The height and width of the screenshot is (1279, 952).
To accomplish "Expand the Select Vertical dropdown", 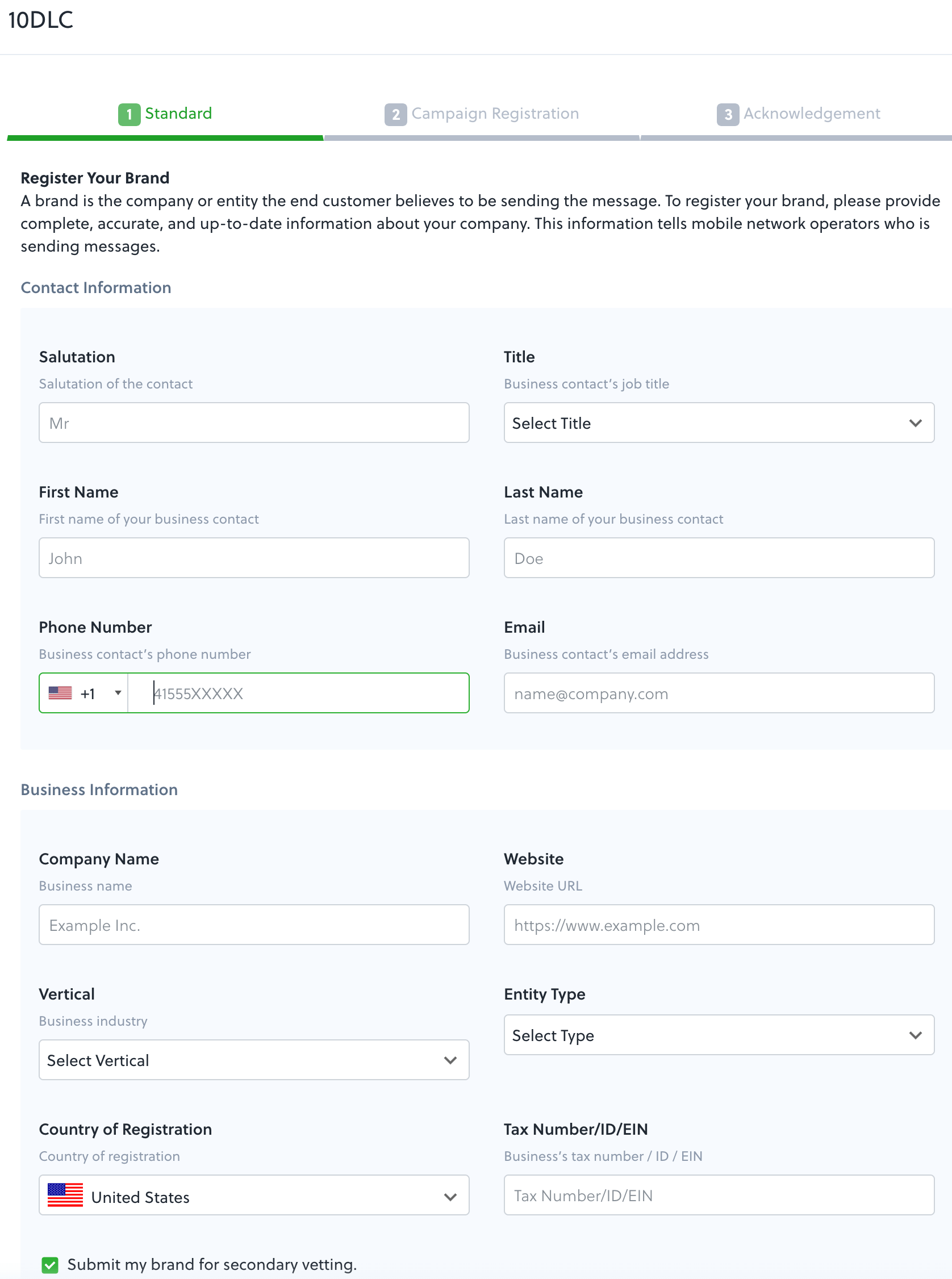I will (x=253, y=1060).
